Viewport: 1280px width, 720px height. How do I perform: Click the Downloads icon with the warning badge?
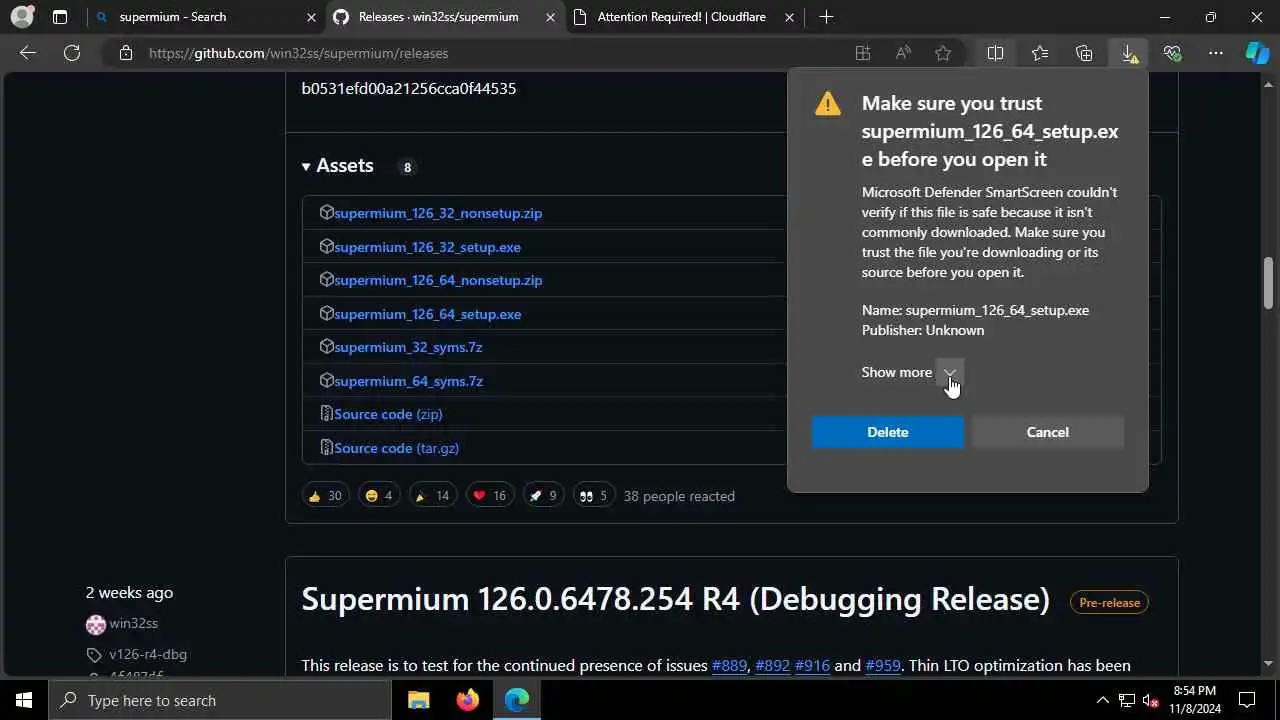pos(1129,53)
